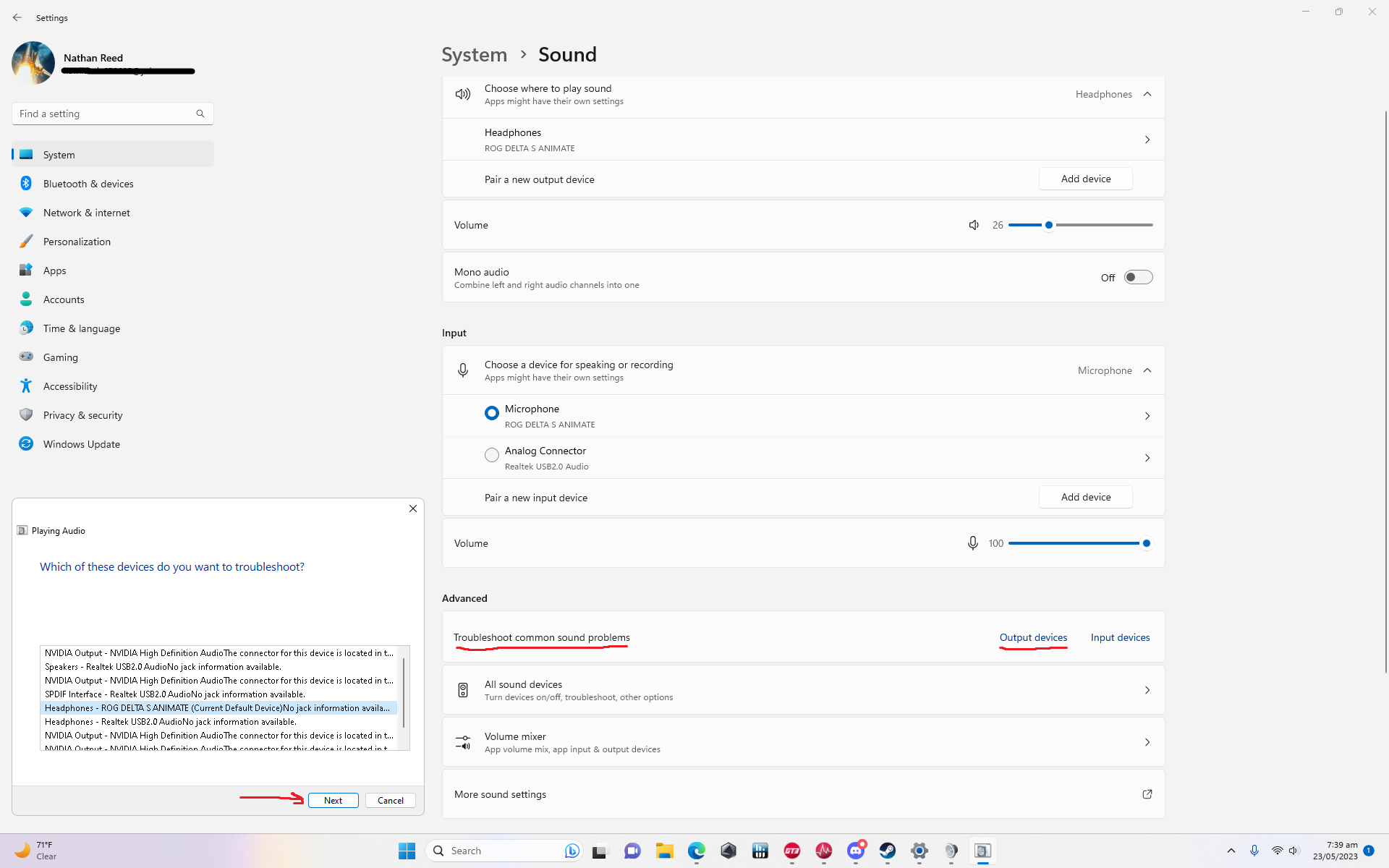
Task: Open Bluetooth & devices settings
Action: pyautogui.click(x=88, y=184)
